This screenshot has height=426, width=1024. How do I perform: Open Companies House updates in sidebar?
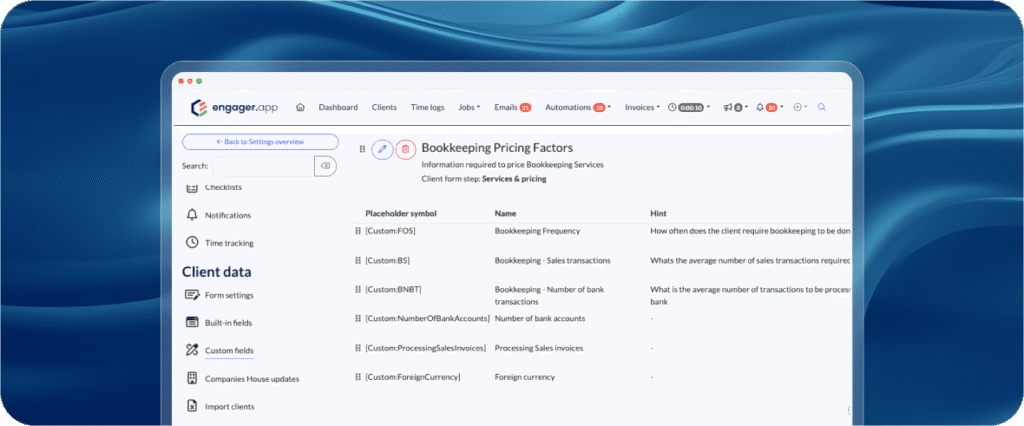point(251,379)
